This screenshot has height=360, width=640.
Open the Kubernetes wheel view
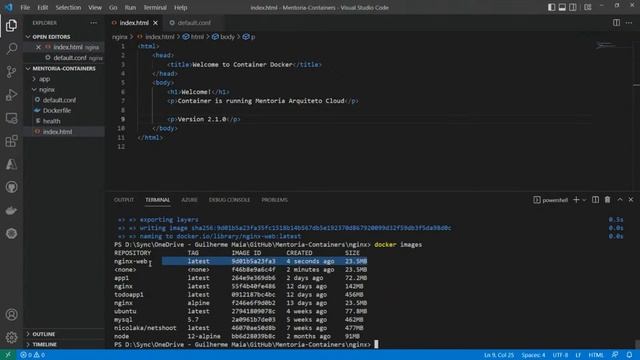pyautogui.click(x=11, y=233)
